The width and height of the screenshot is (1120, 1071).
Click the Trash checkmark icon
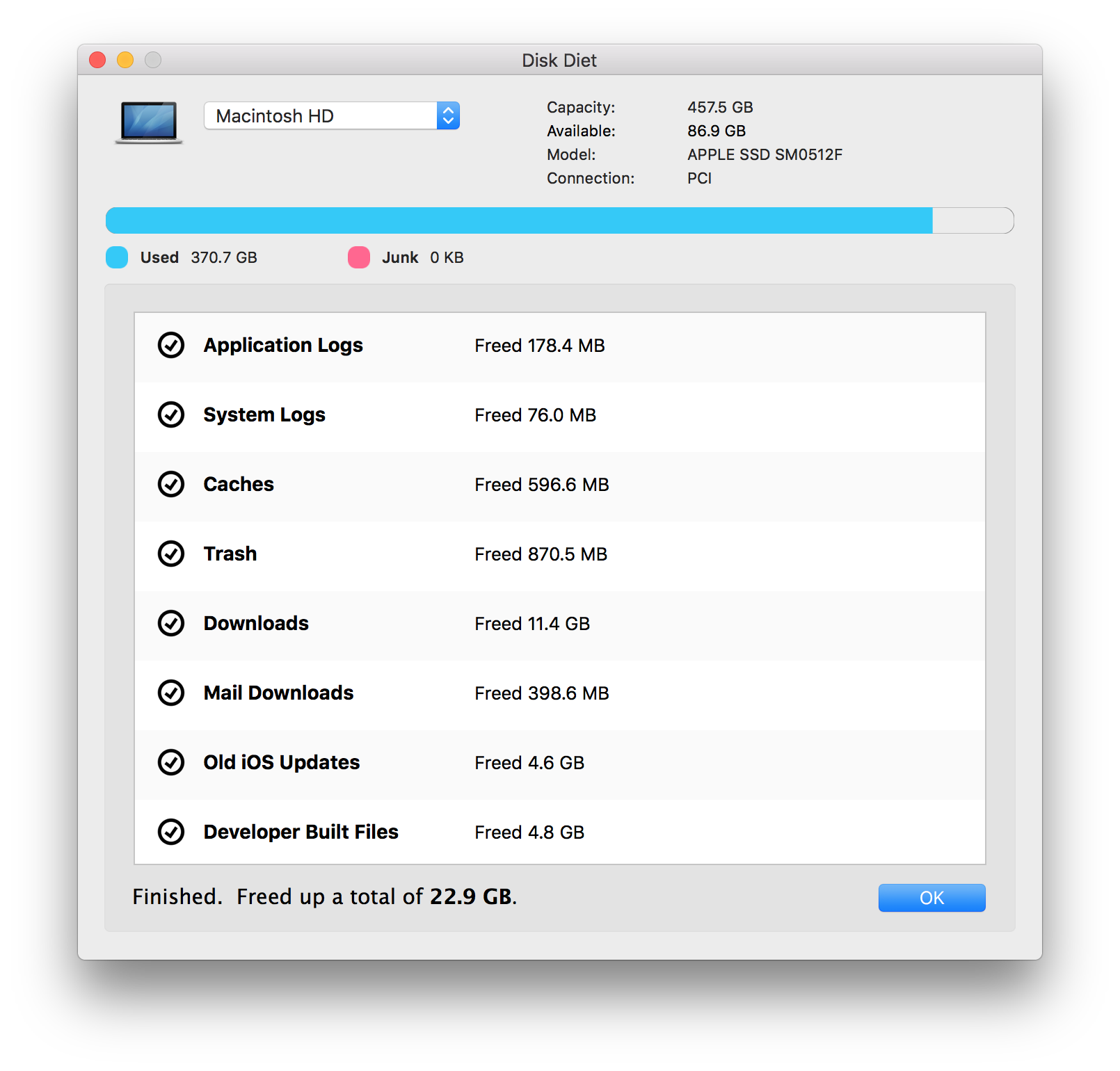point(171,554)
